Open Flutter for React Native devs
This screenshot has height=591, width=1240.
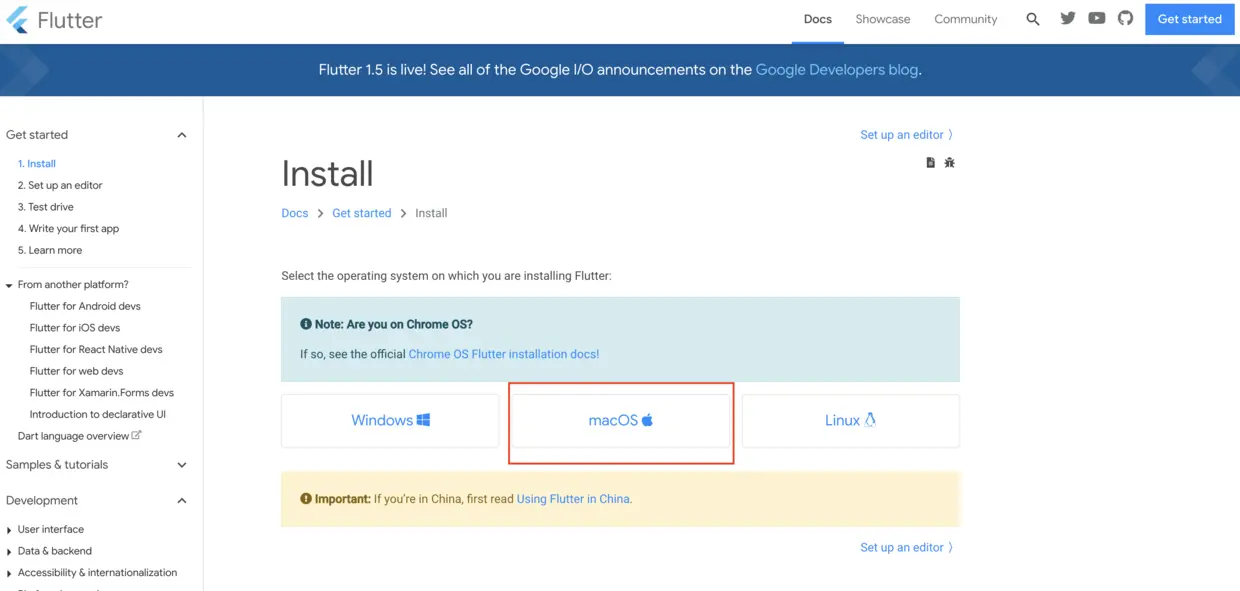click(x=96, y=350)
